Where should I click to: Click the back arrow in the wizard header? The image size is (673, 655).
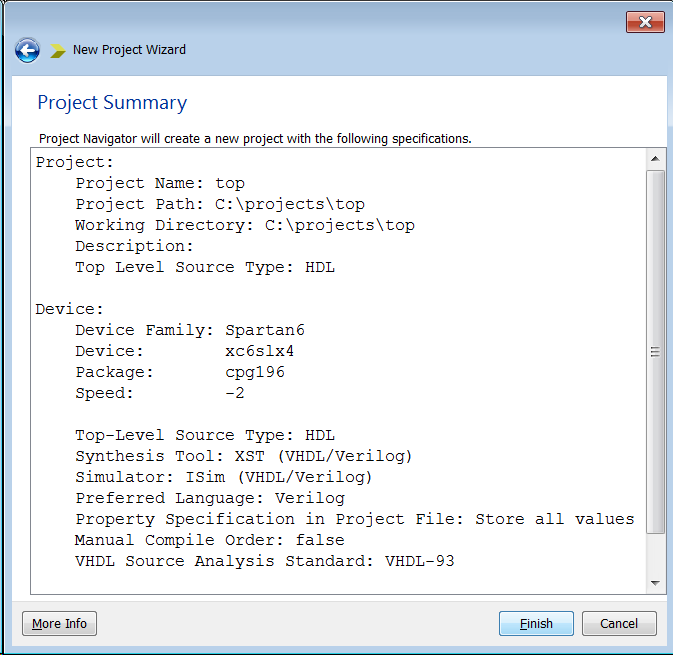(27, 50)
